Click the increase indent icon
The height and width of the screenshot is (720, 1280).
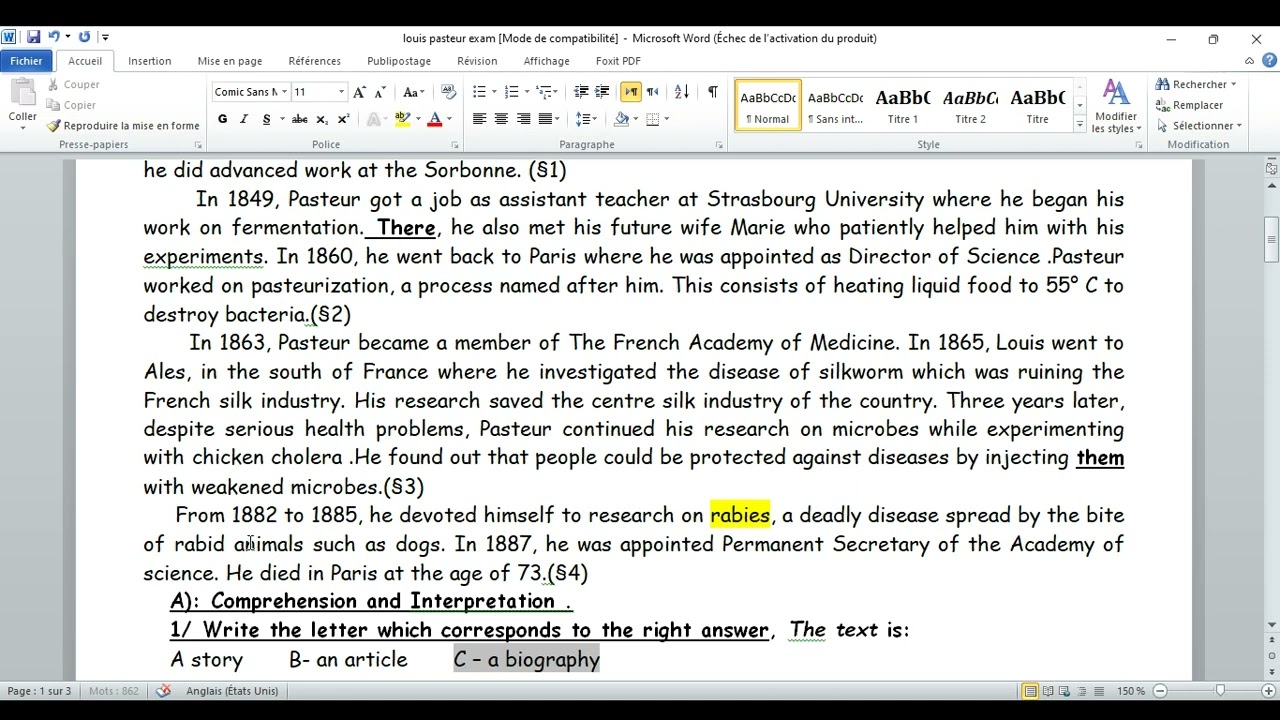[602, 92]
